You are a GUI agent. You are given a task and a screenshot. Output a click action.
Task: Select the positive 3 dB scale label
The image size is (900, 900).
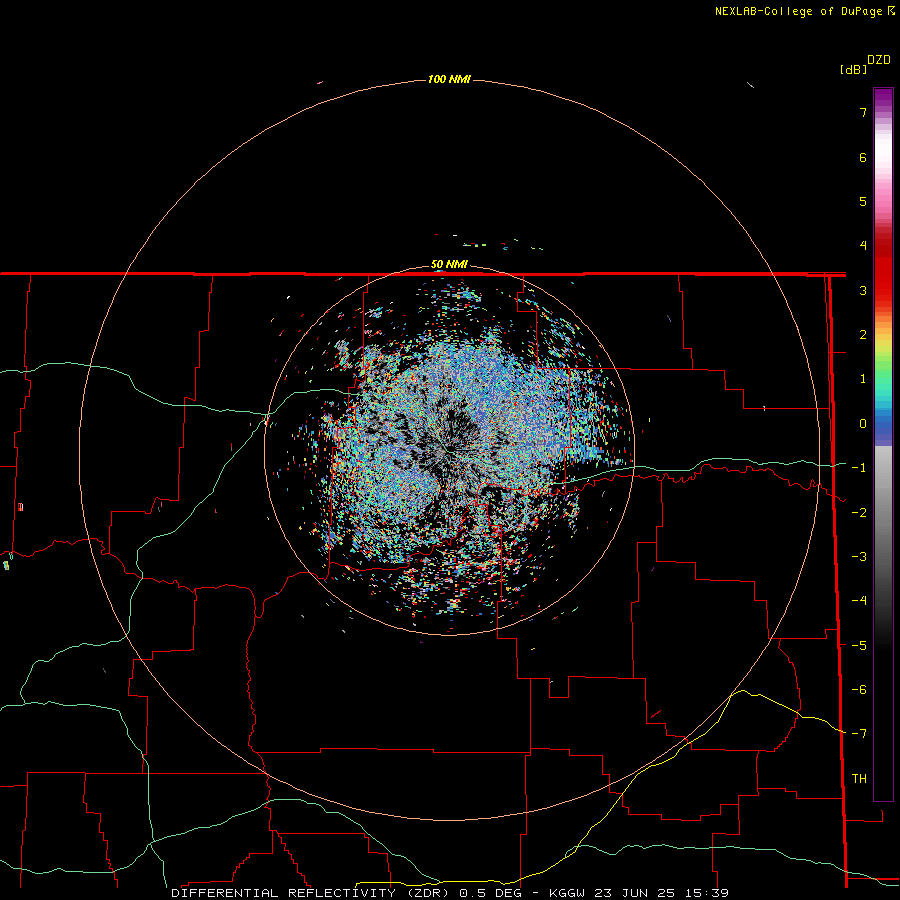863,290
